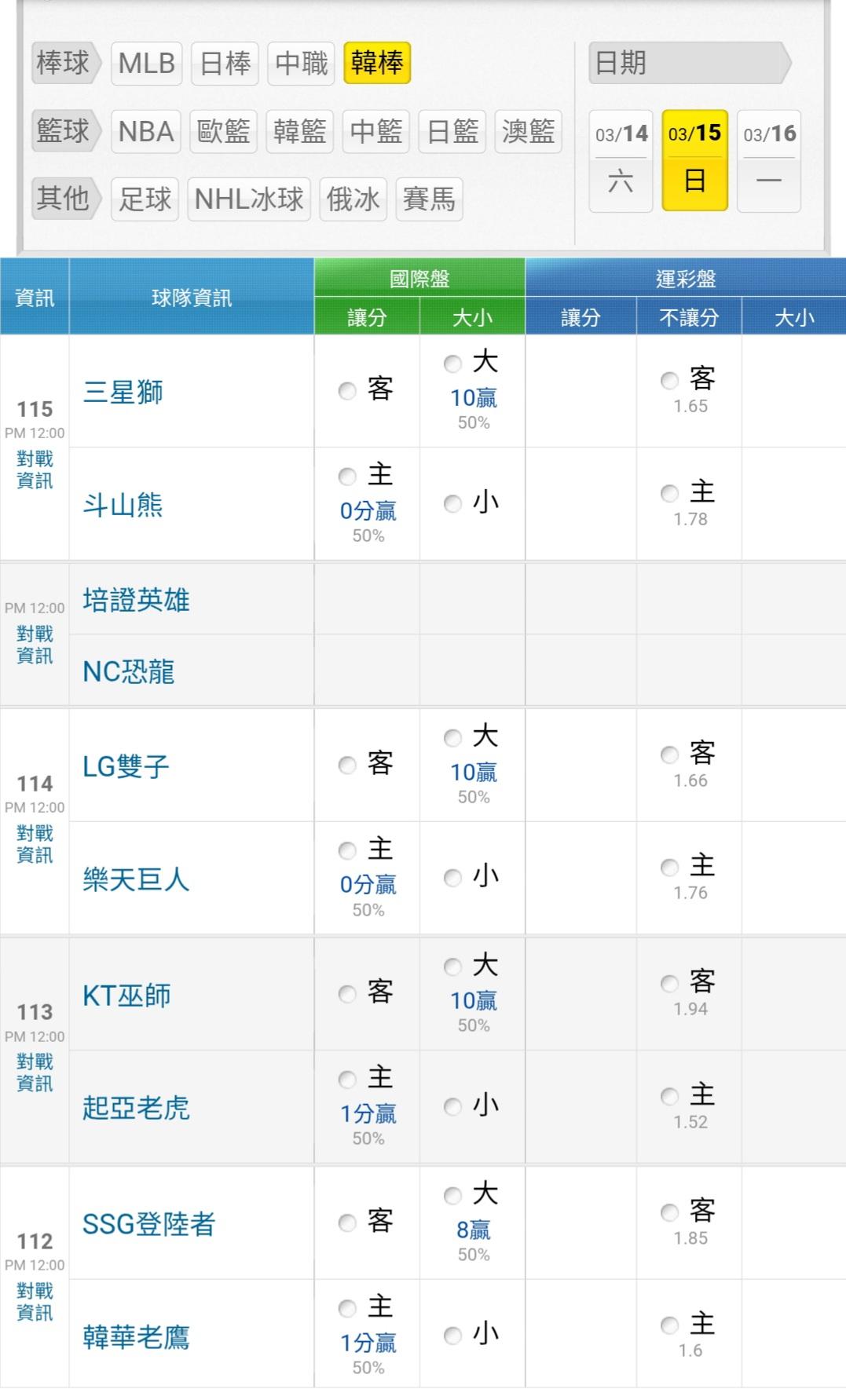Screen dimensions: 846x1400
Task: Open 樂天巨人 team info link
Action: pyautogui.click(x=136, y=879)
